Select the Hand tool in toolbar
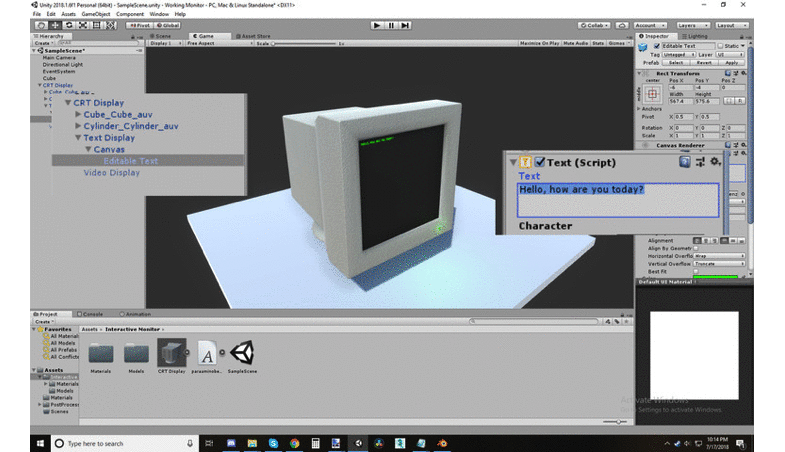The image size is (785, 452). tap(41, 25)
